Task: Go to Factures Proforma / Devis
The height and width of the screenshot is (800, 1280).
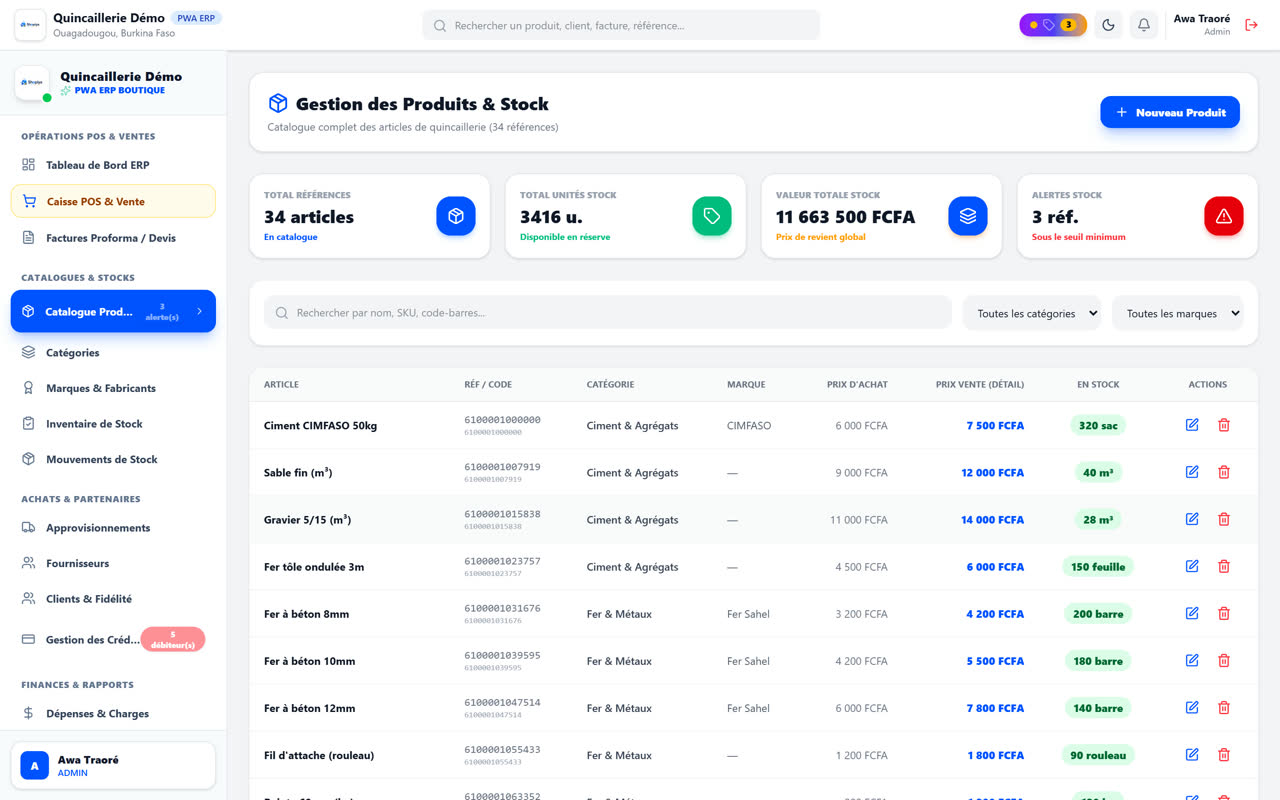Action: [x=113, y=238]
